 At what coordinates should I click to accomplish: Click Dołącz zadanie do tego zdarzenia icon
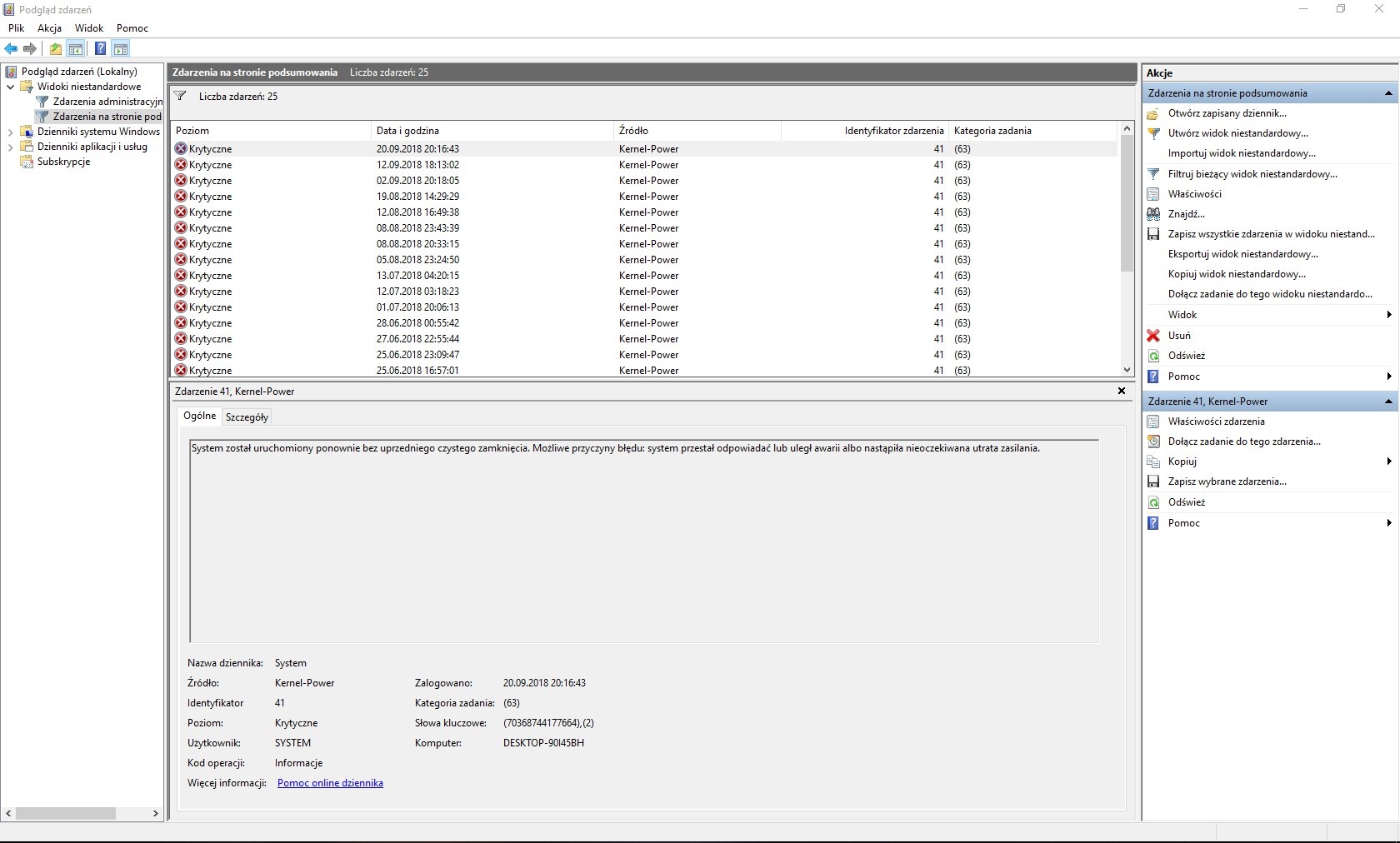click(1153, 441)
